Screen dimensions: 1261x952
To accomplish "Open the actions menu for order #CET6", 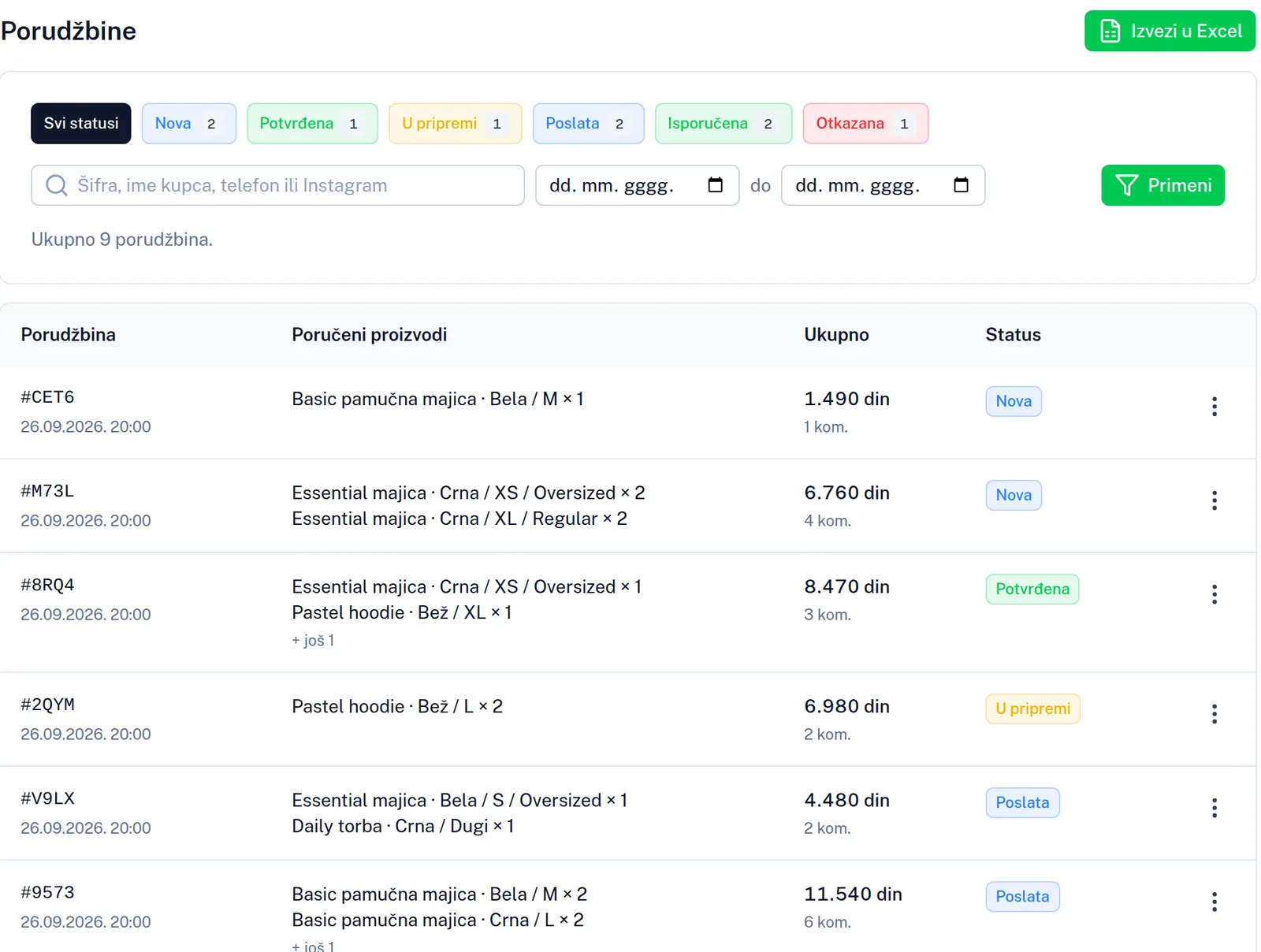I will 1214,407.
